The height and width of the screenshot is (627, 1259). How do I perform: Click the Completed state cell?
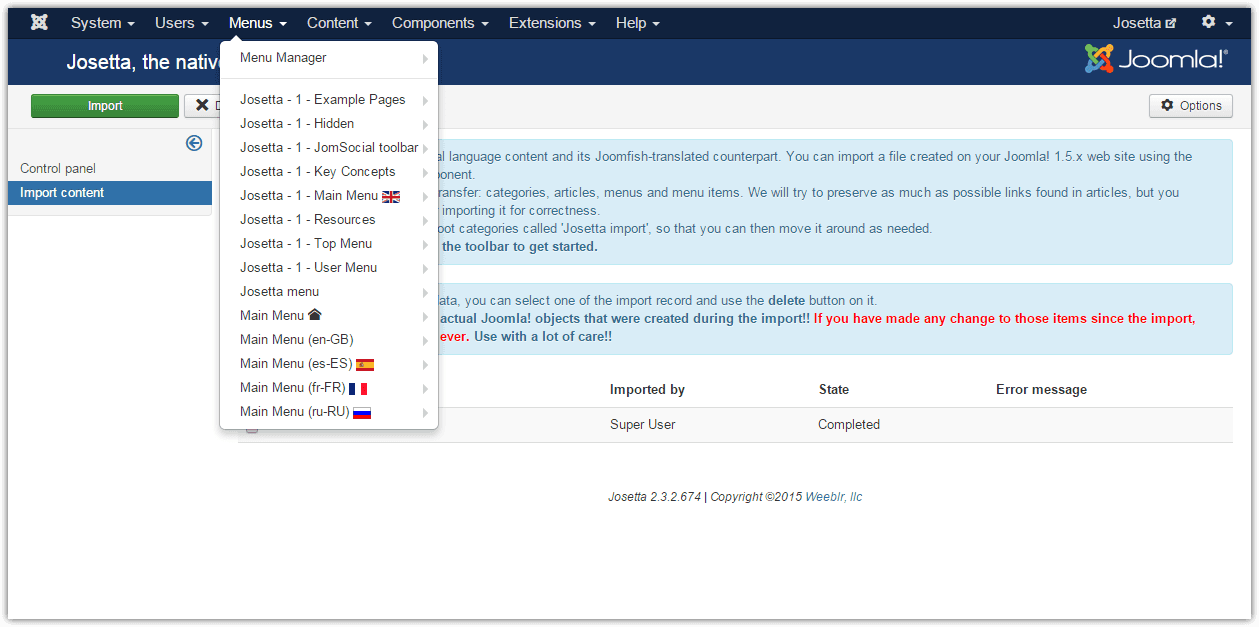click(849, 425)
